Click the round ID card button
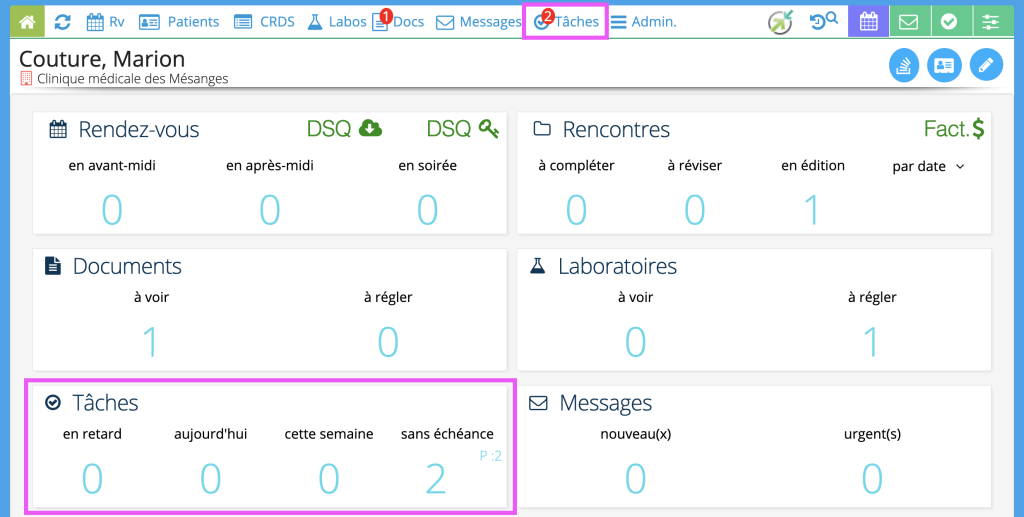The height and width of the screenshot is (517, 1024). [944, 65]
